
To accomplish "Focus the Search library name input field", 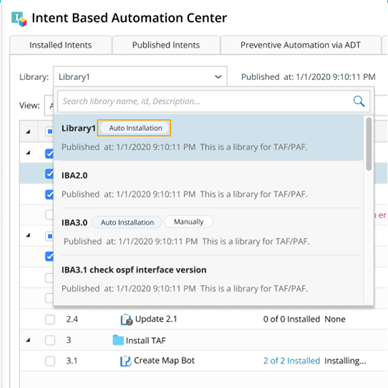I will (x=205, y=101).
